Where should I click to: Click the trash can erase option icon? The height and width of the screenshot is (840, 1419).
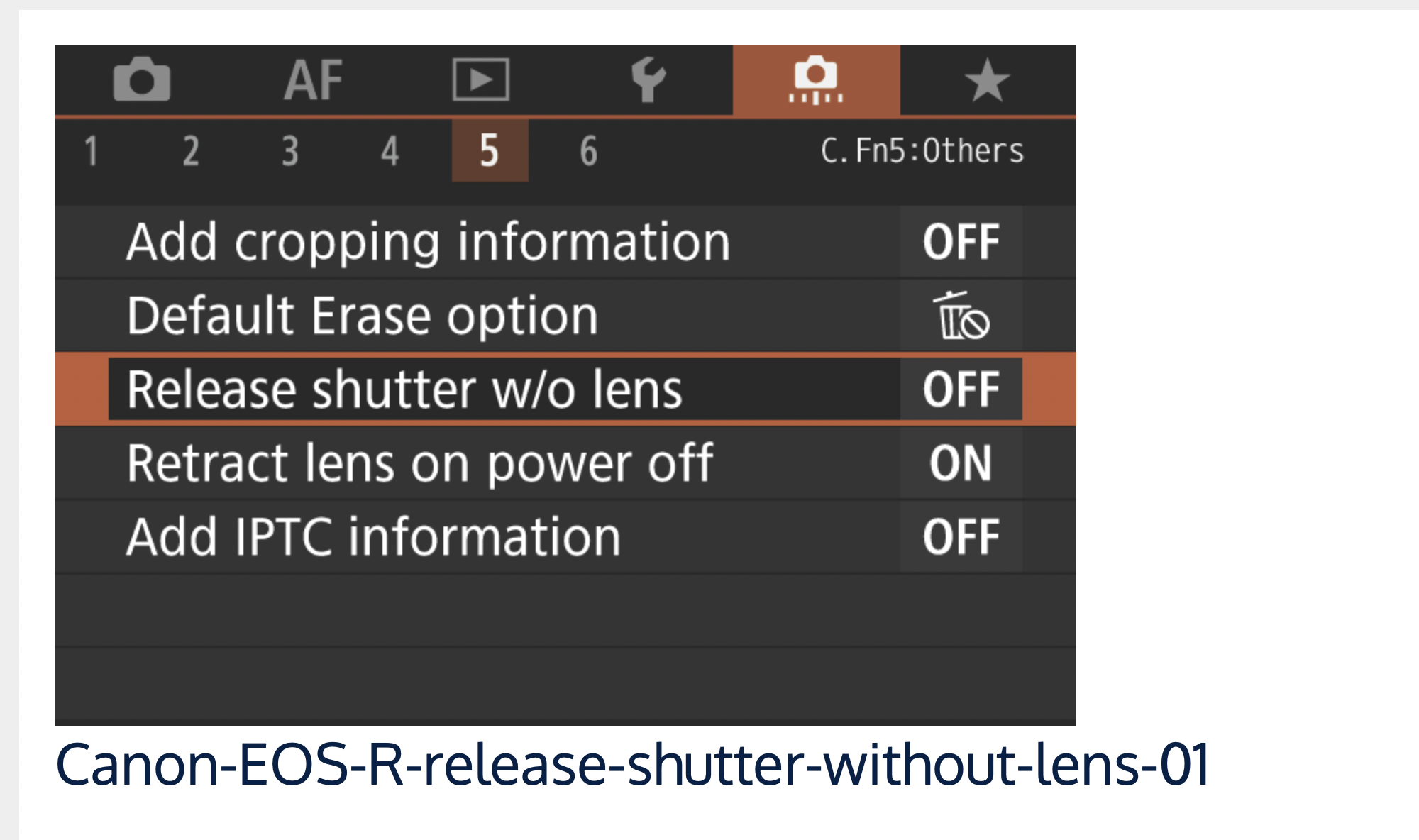pyautogui.click(x=961, y=316)
